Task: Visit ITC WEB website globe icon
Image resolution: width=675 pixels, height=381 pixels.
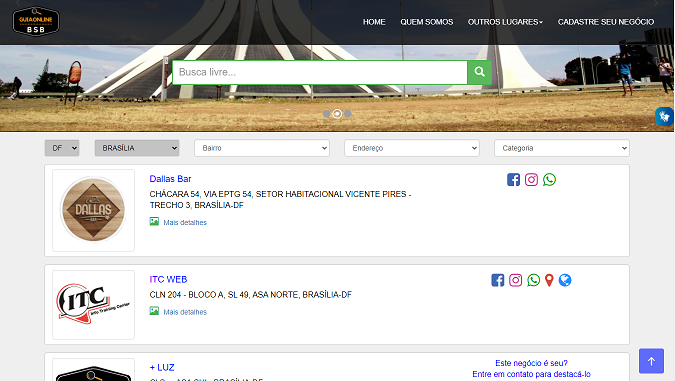Action: pyautogui.click(x=565, y=280)
